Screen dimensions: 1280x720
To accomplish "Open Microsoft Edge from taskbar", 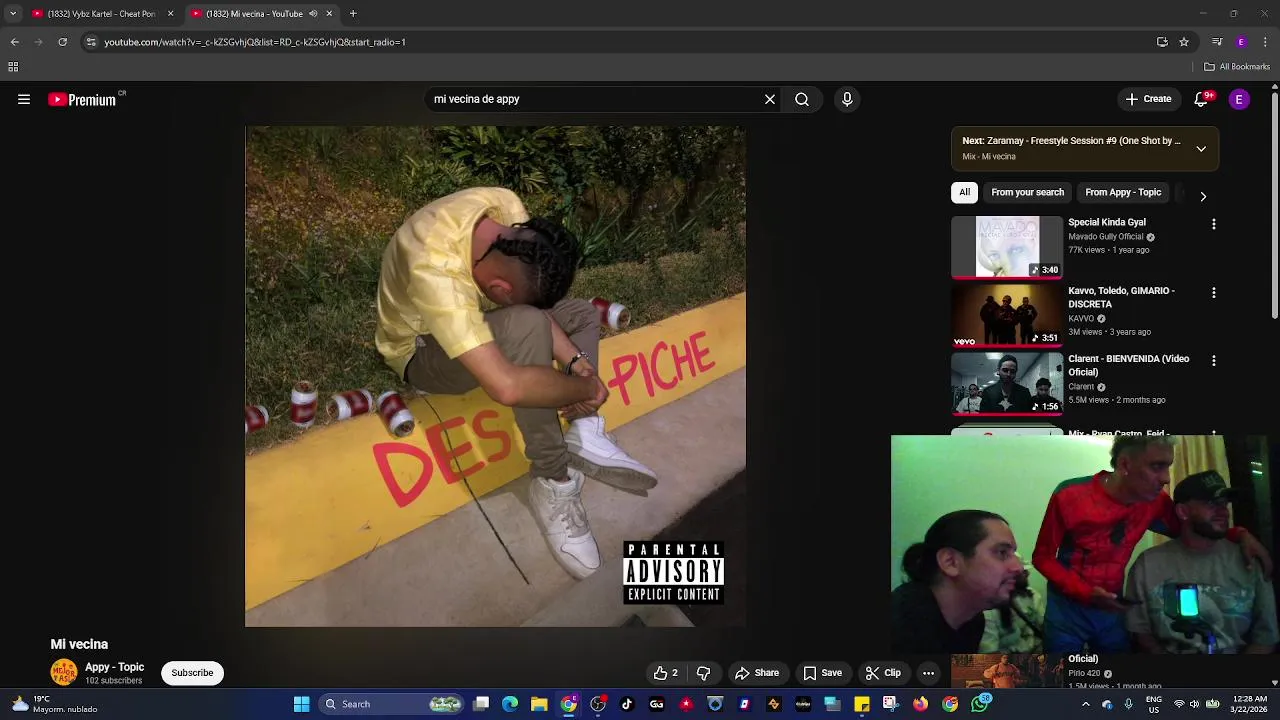I will click(510, 704).
